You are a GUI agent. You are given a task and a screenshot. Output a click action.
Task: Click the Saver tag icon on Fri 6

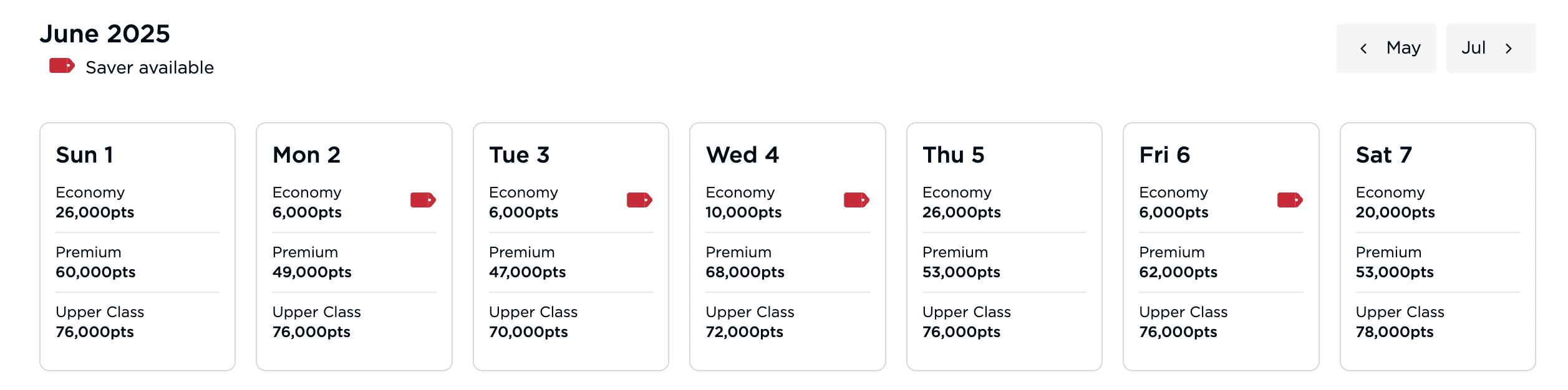coord(1290,200)
